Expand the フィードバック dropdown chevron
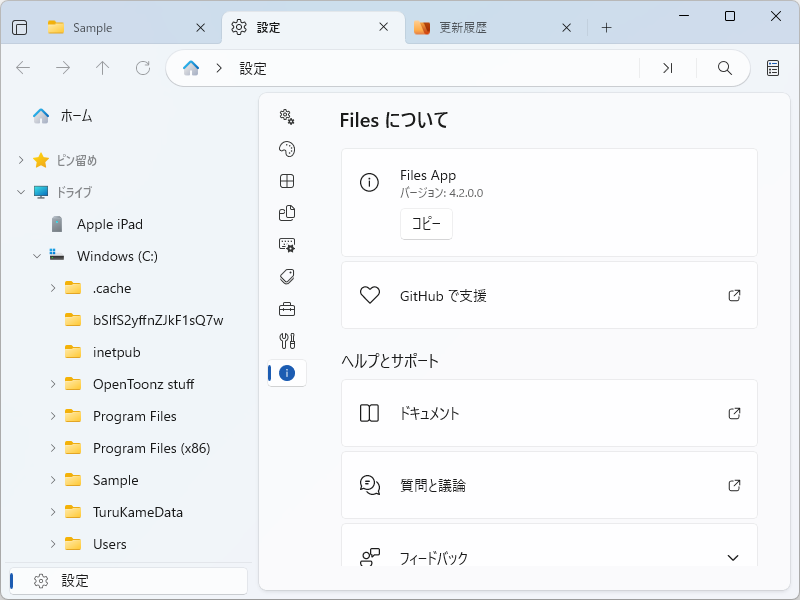The height and width of the screenshot is (600, 800). (x=733, y=558)
